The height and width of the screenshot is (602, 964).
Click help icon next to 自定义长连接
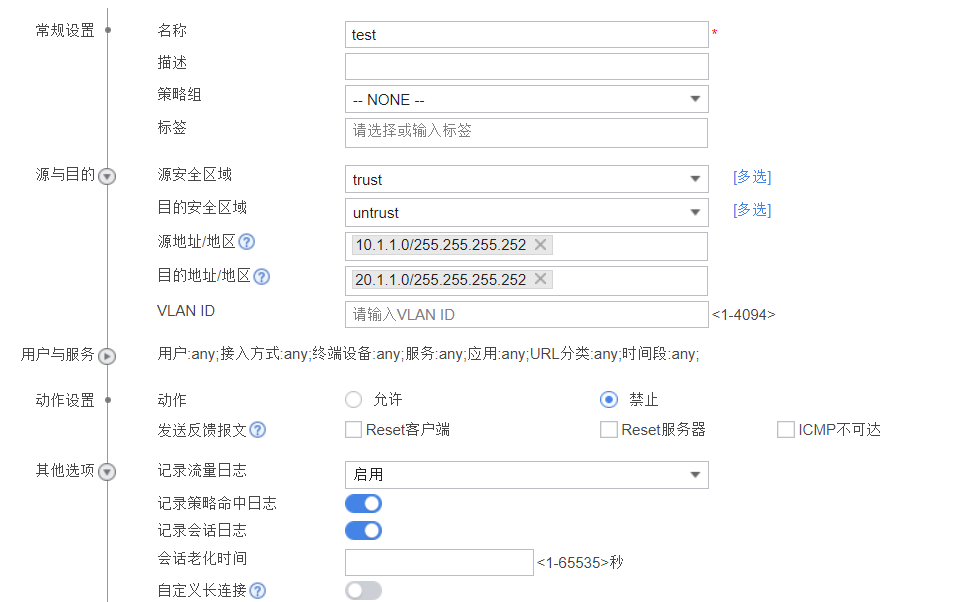pyautogui.click(x=257, y=591)
